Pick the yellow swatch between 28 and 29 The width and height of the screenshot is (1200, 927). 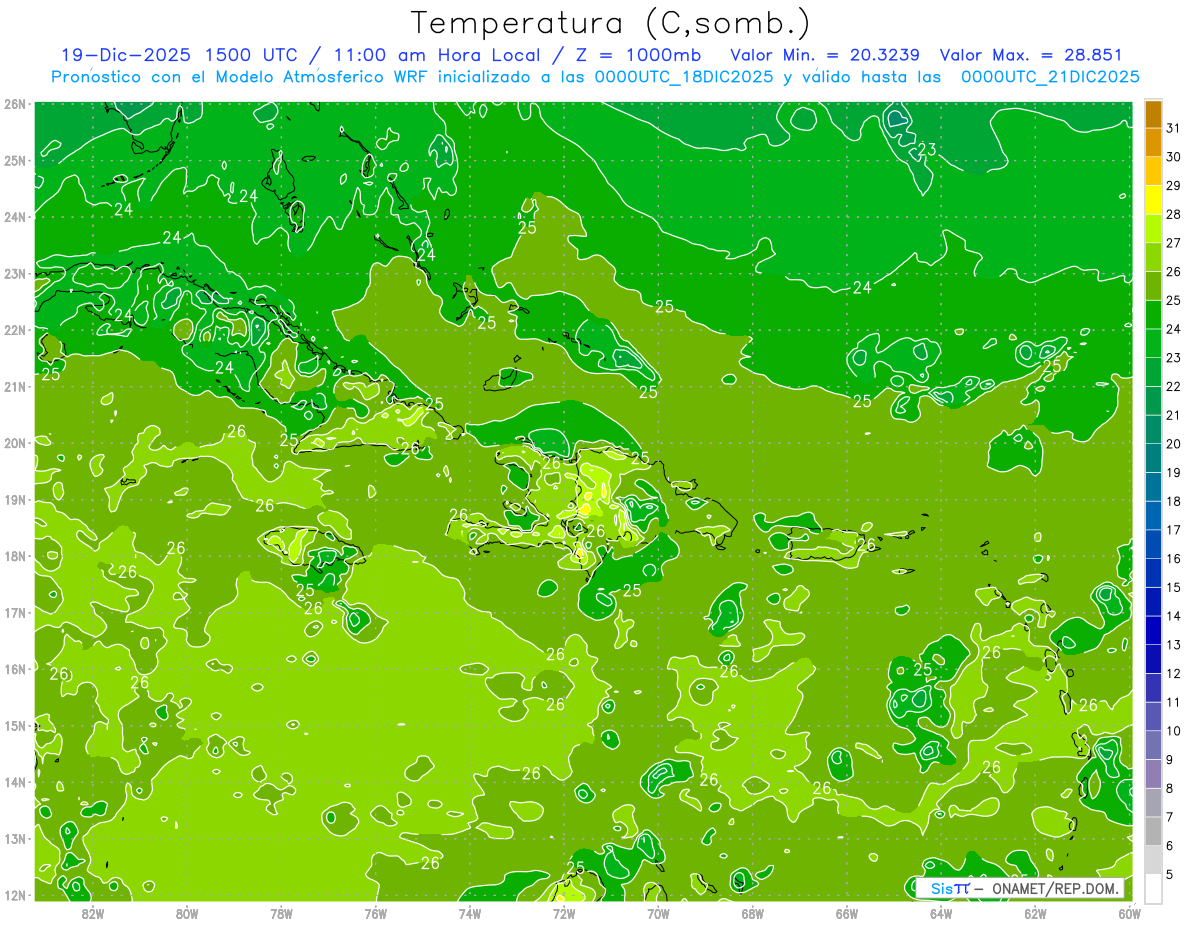pyautogui.click(x=1153, y=200)
